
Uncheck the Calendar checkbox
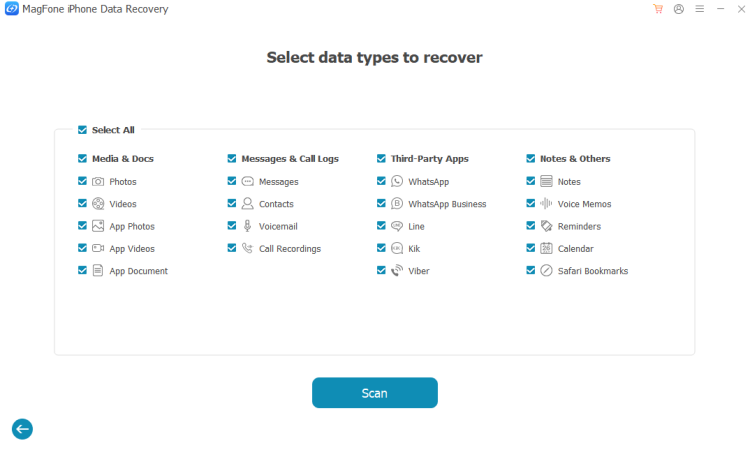point(530,248)
